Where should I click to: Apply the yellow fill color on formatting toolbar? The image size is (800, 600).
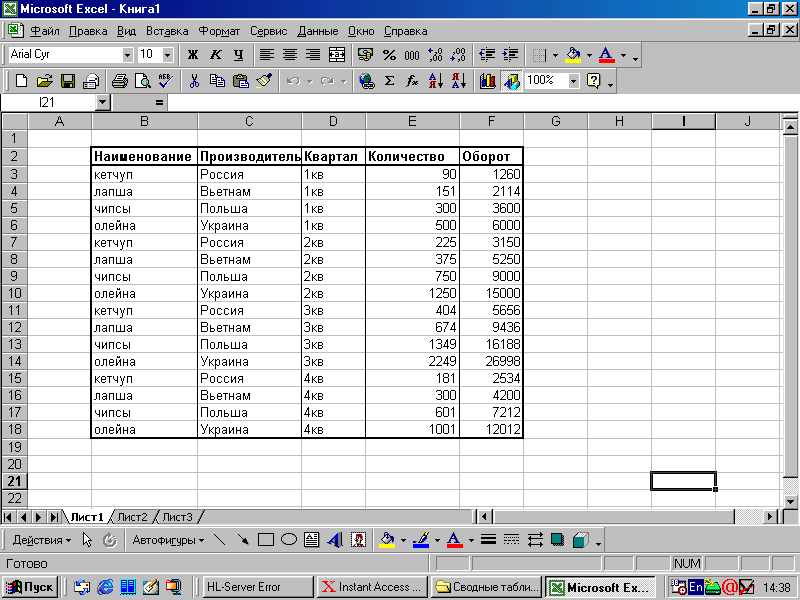(x=573, y=55)
